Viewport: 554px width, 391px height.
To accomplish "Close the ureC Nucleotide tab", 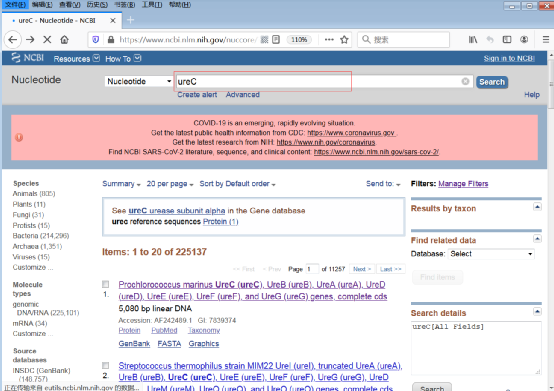I will click(113, 20).
